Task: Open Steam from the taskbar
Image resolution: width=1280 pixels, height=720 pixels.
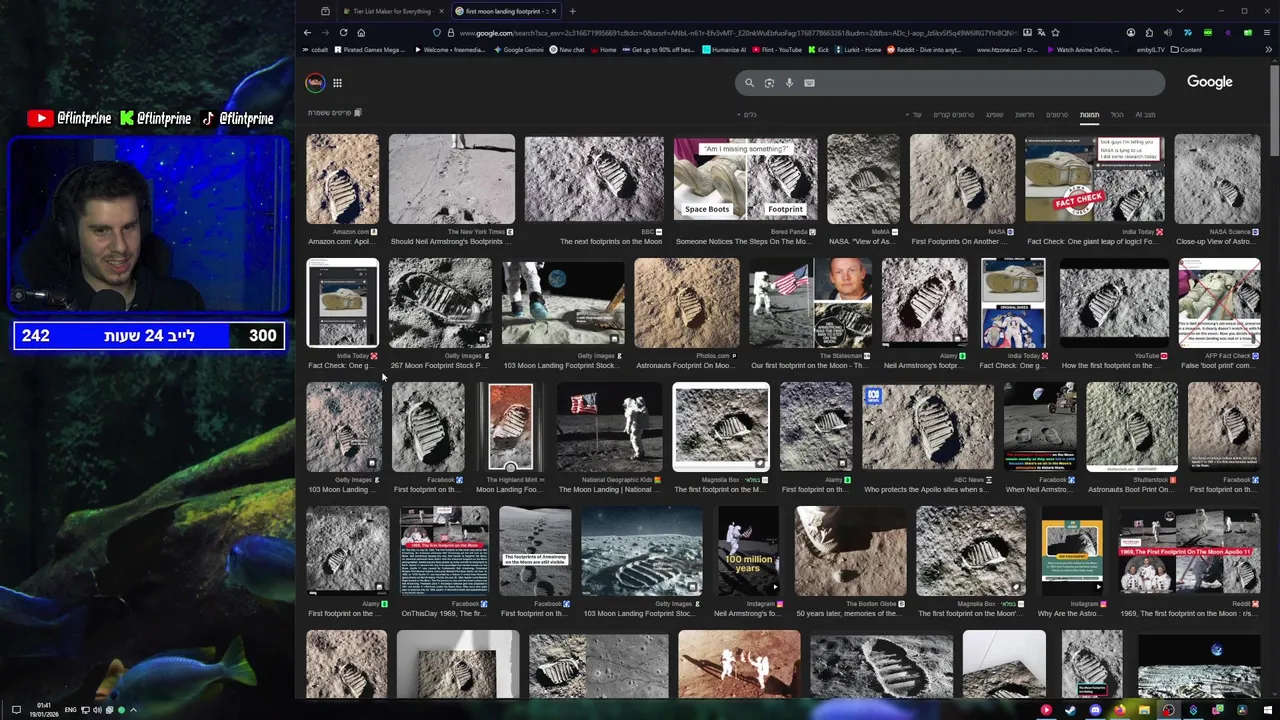Action: coord(1070,710)
